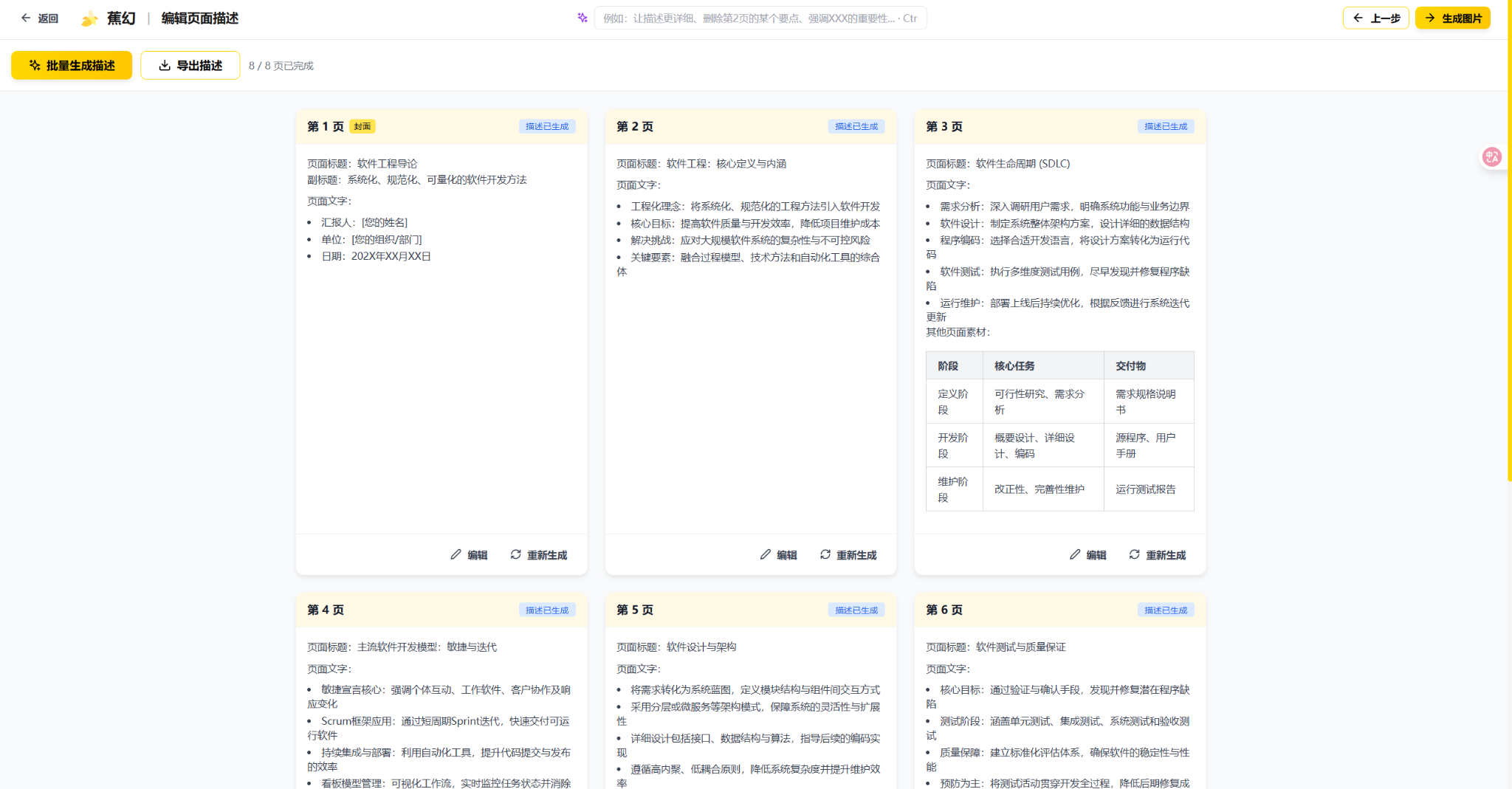Select the 第 4 页 card header
Screen dimensions: 1512x789
[326, 610]
